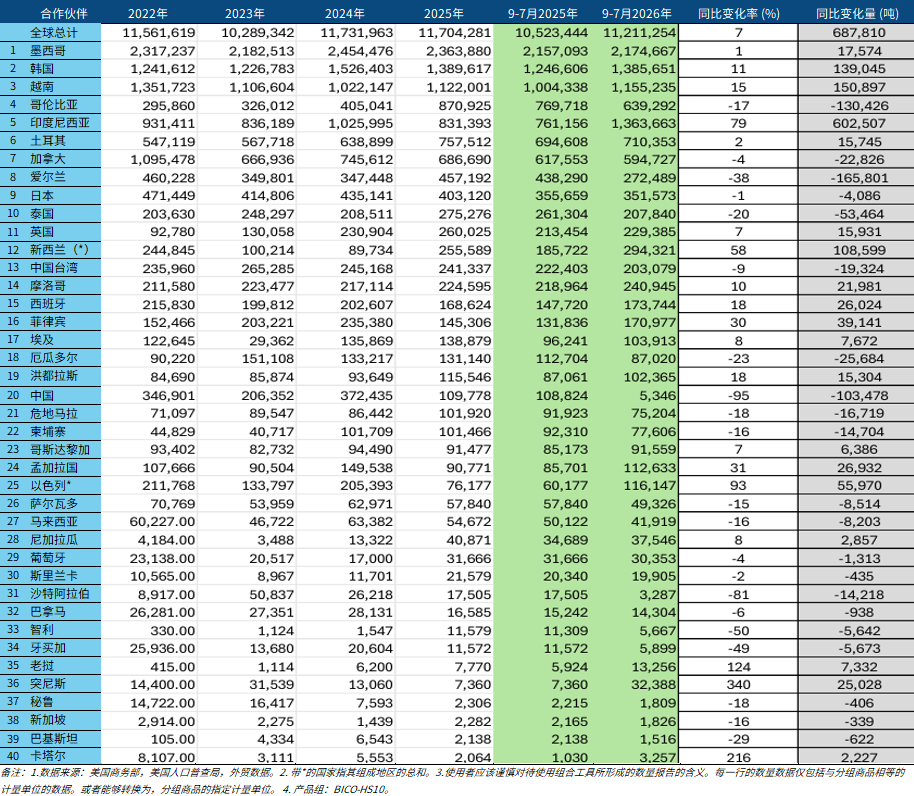Image resolution: width=914 pixels, height=796 pixels.
Task: Select the 马来西亚 row label
Action: tap(54, 522)
